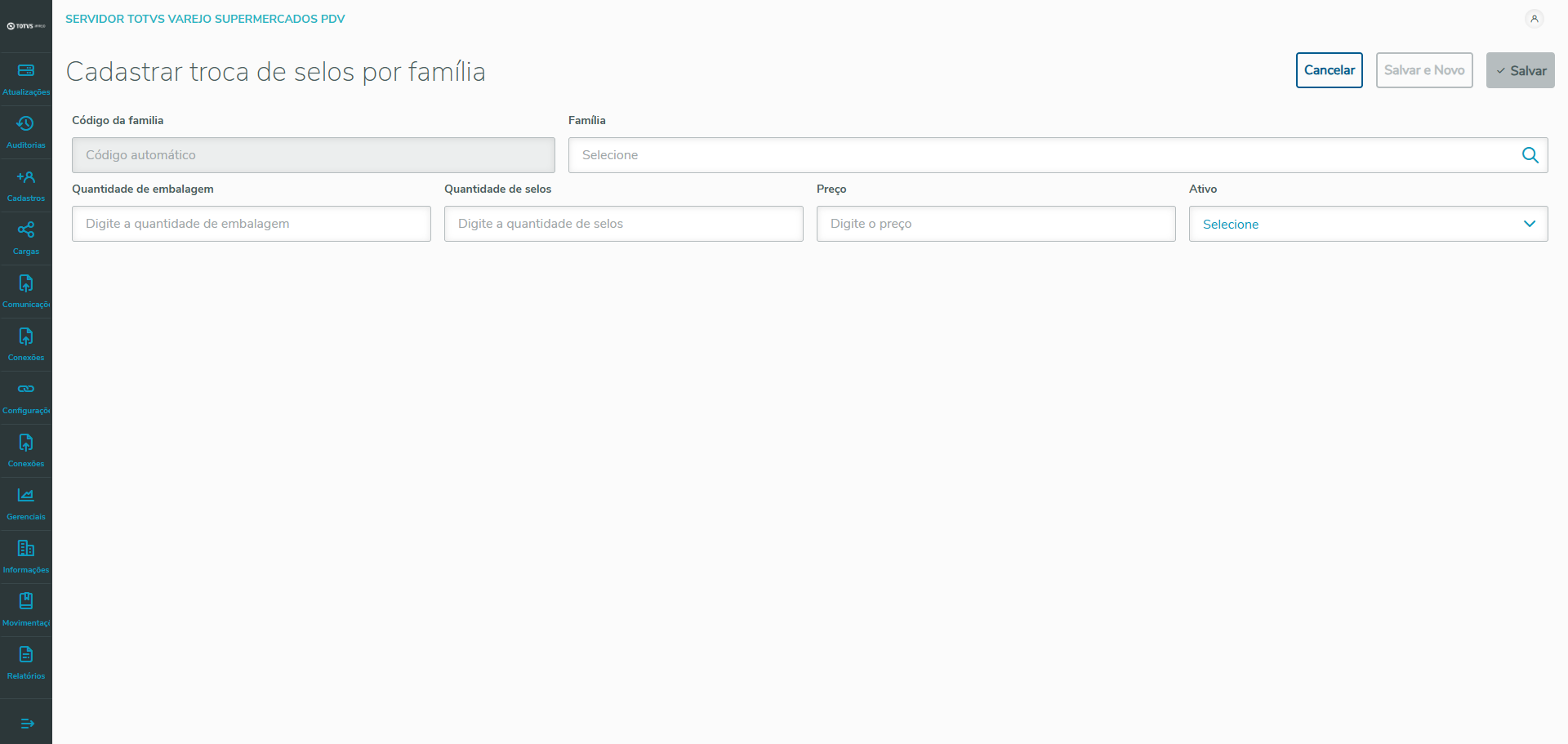Open the Relatórios sidebar section
The width and height of the screenshot is (1568, 744).
click(x=26, y=663)
